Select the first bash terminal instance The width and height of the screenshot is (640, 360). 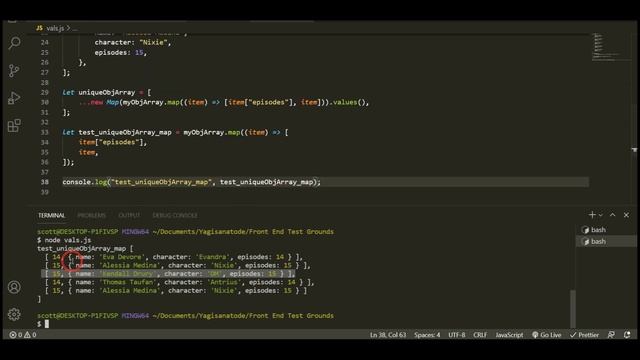tap(605, 230)
